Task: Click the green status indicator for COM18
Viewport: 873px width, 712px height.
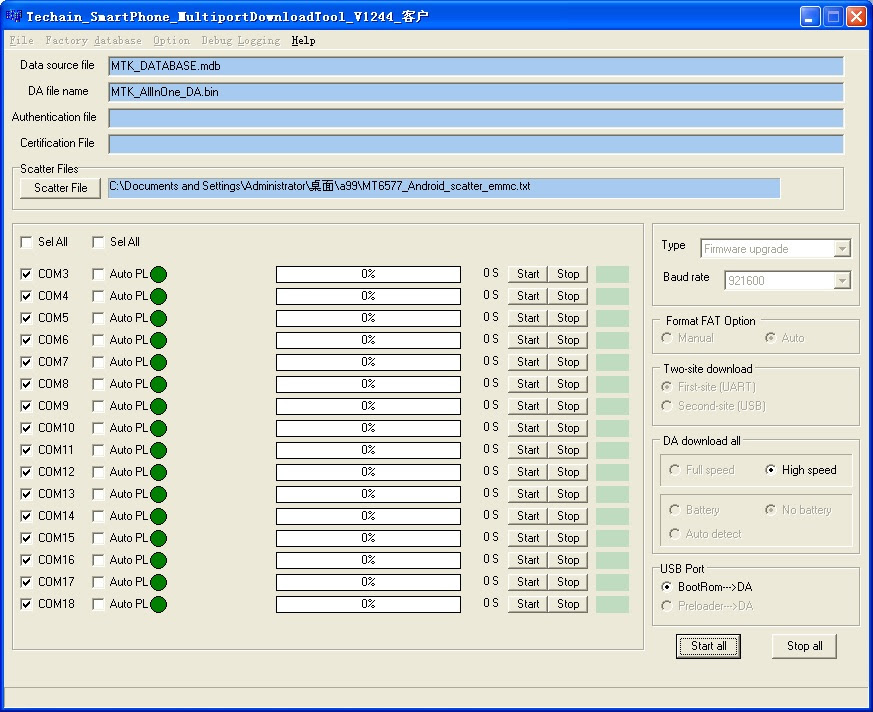Action: [159, 604]
